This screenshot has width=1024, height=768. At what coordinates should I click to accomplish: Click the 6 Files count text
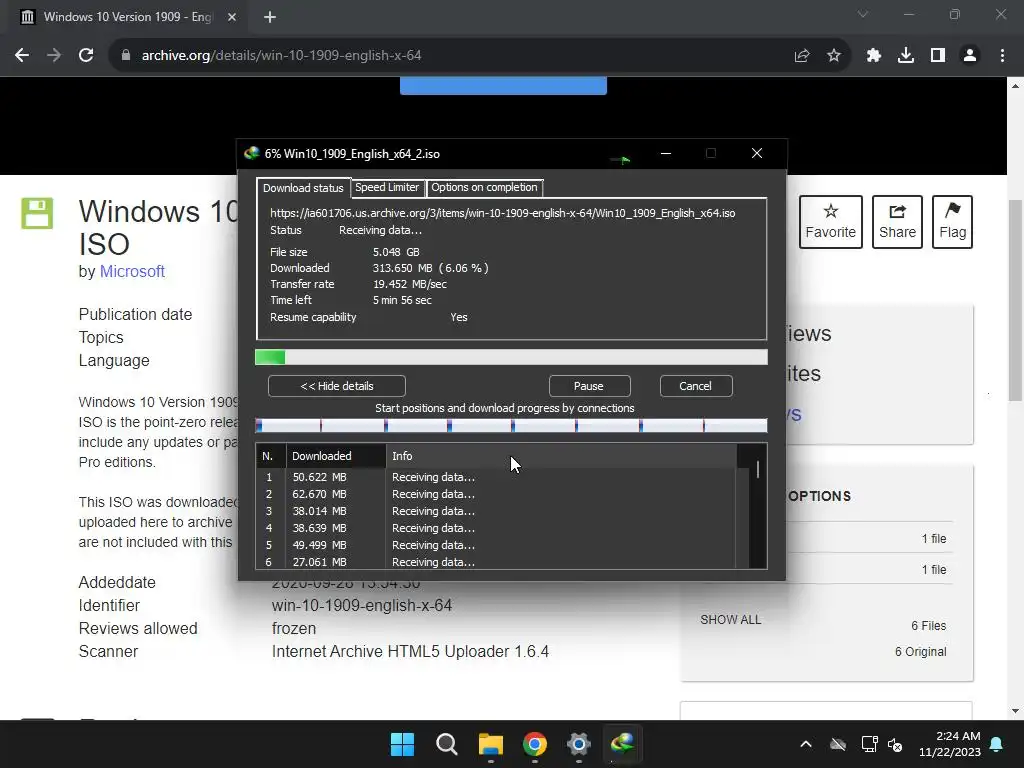(x=929, y=626)
